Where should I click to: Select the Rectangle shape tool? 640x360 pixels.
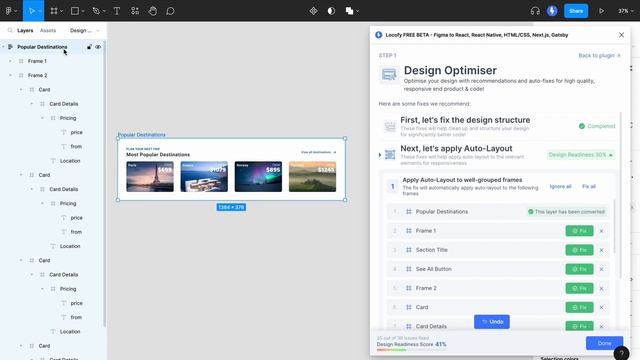tap(75, 11)
